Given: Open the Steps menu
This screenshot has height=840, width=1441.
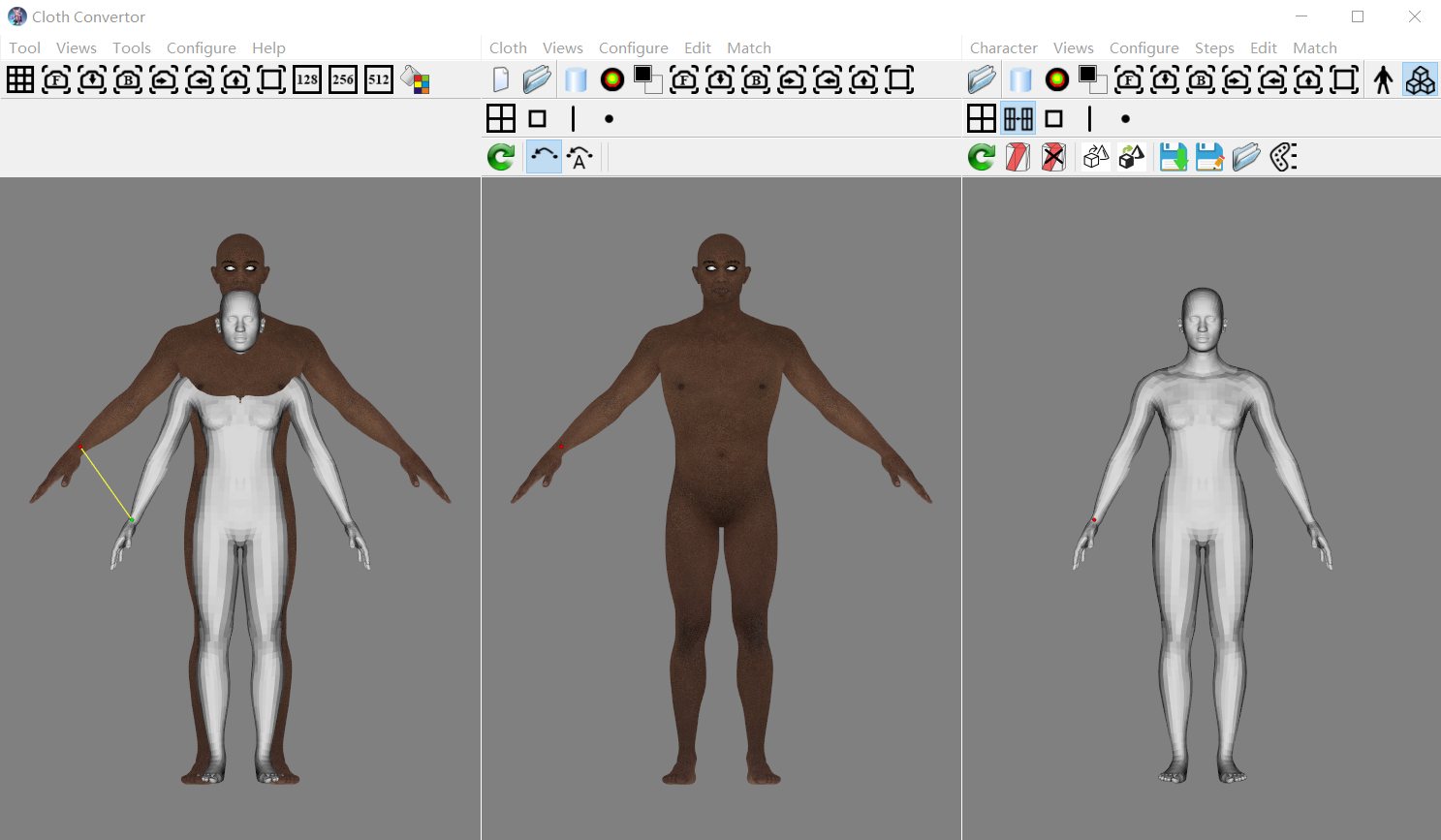Looking at the screenshot, I should (x=1214, y=47).
